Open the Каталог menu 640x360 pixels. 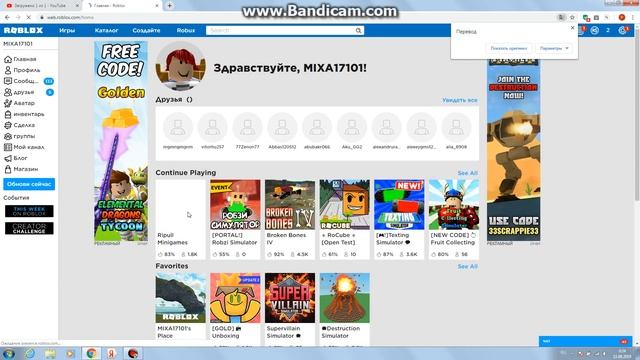tap(106, 31)
